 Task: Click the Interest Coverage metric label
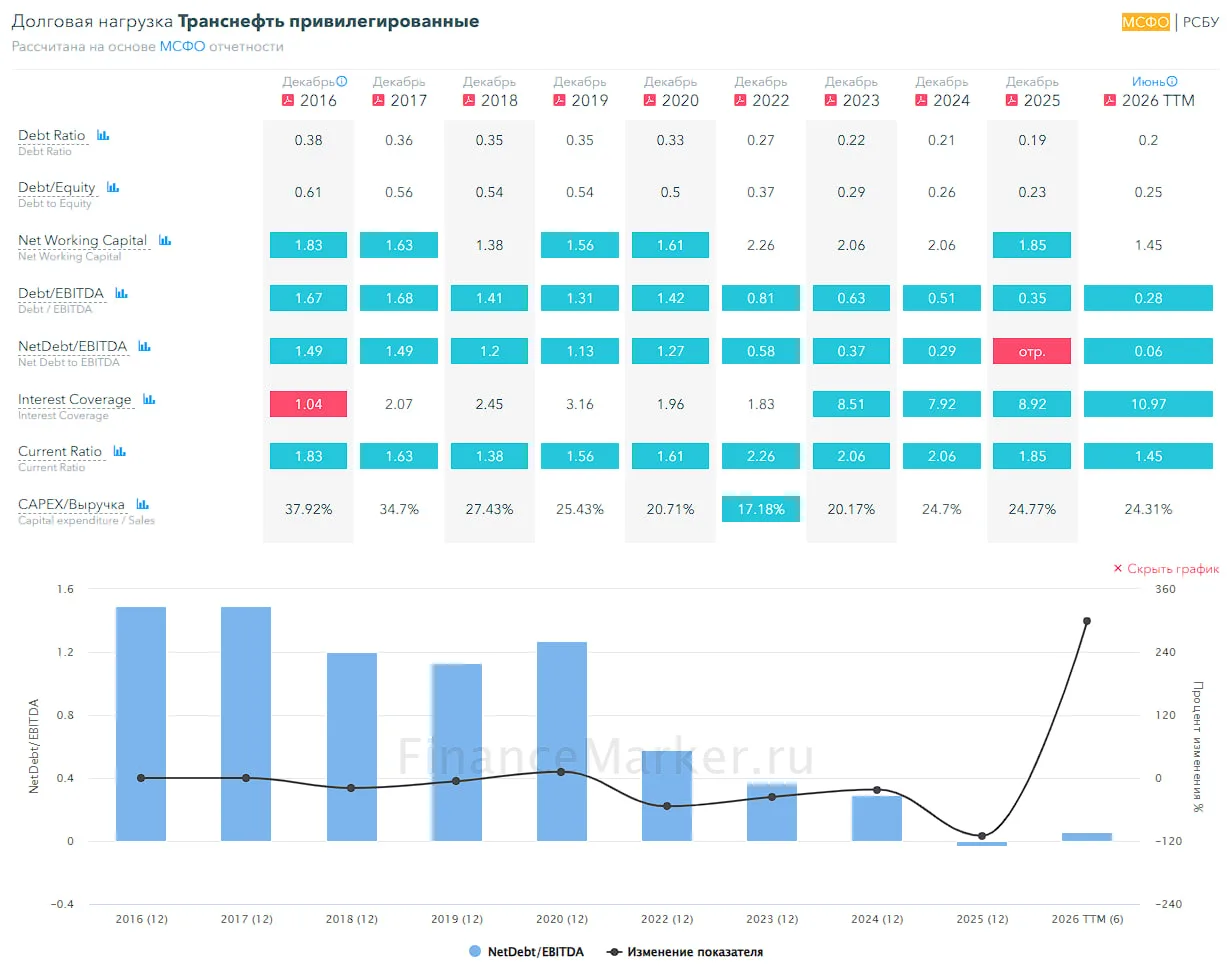point(75,399)
